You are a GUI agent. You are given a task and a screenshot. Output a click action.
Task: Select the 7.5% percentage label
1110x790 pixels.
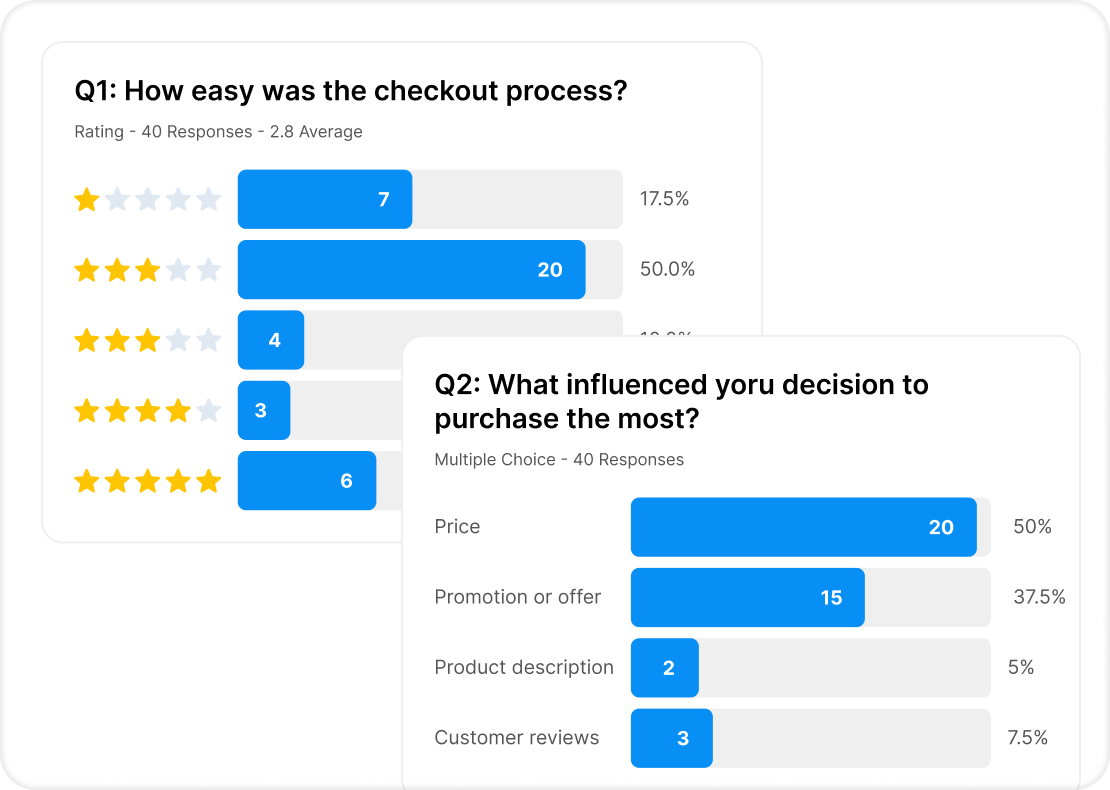[1027, 738]
